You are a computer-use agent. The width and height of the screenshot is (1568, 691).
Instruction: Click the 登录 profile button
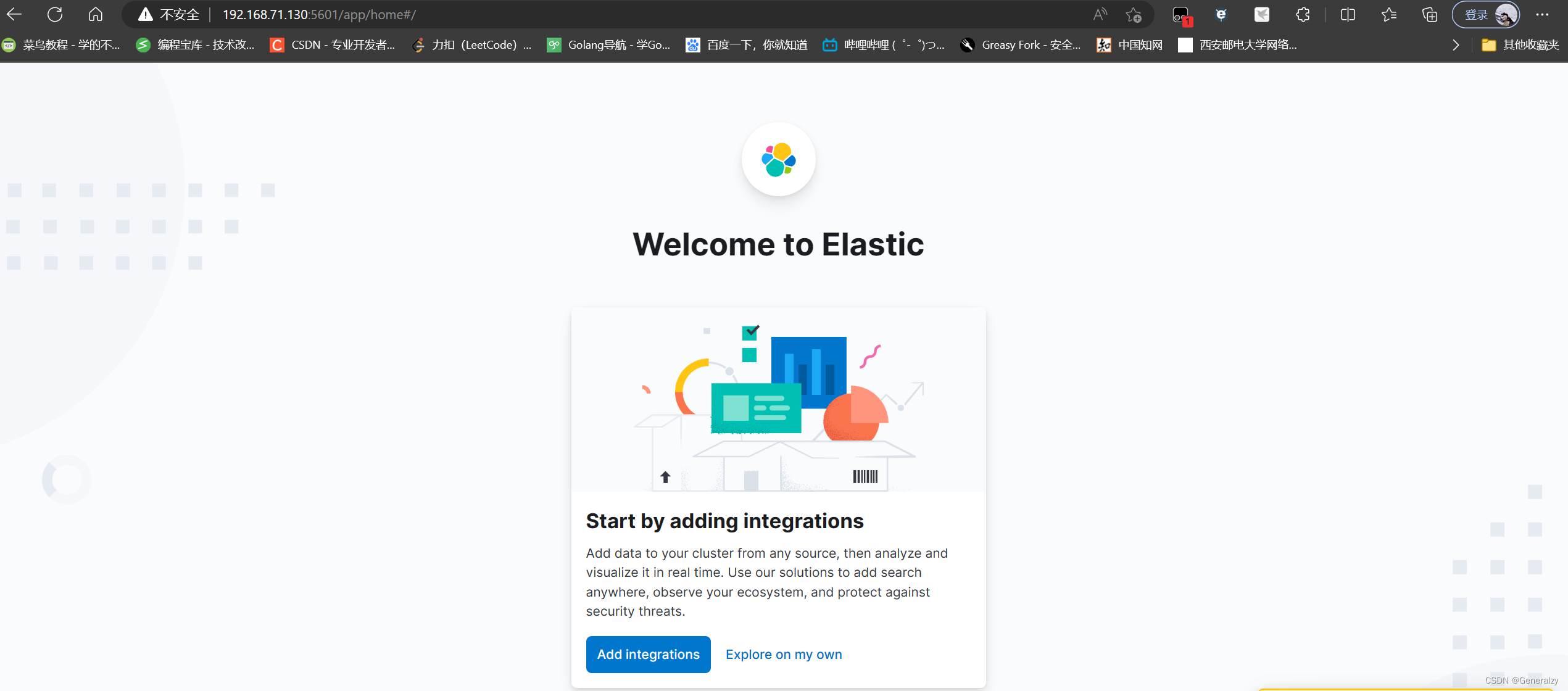coord(1486,14)
